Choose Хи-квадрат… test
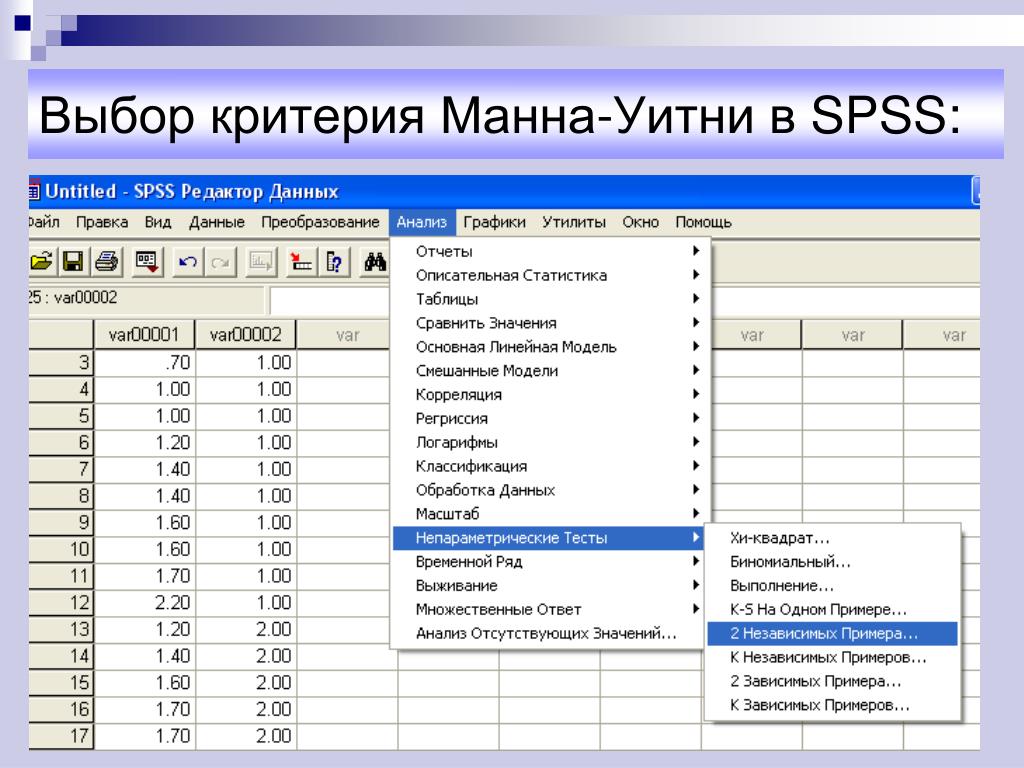1024x768 pixels. click(x=833, y=538)
